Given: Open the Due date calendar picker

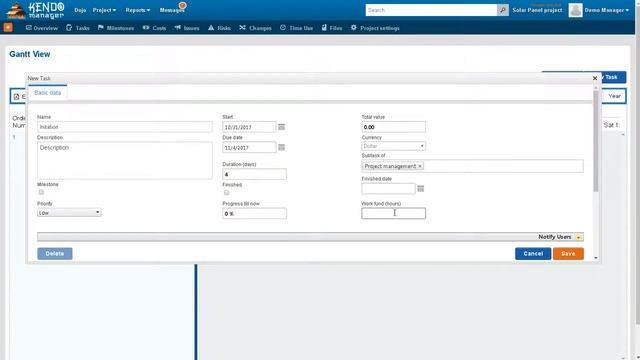Looking at the screenshot, I should coord(282,147).
